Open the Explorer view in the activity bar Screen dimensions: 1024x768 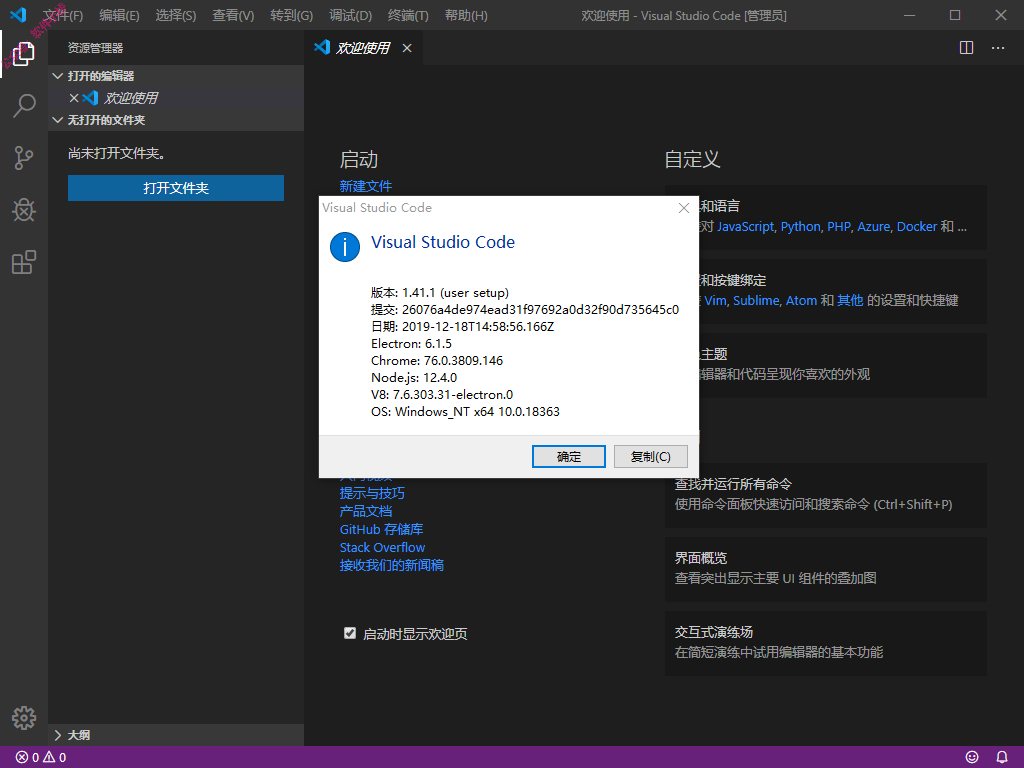click(x=24, y=54)
